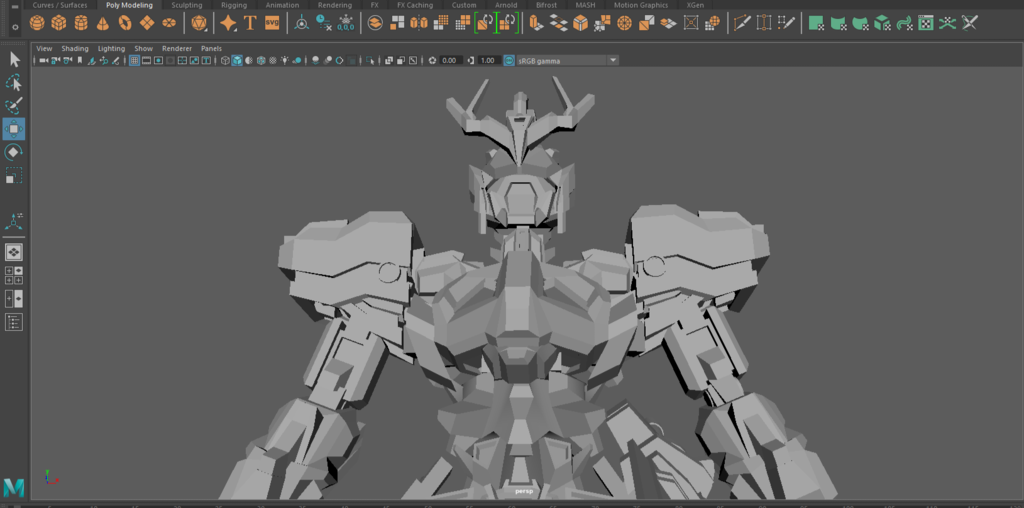Open the viewport Lighting menu
The height and width of the screenshot is (508, 1024).
click(x=112, y=48)
